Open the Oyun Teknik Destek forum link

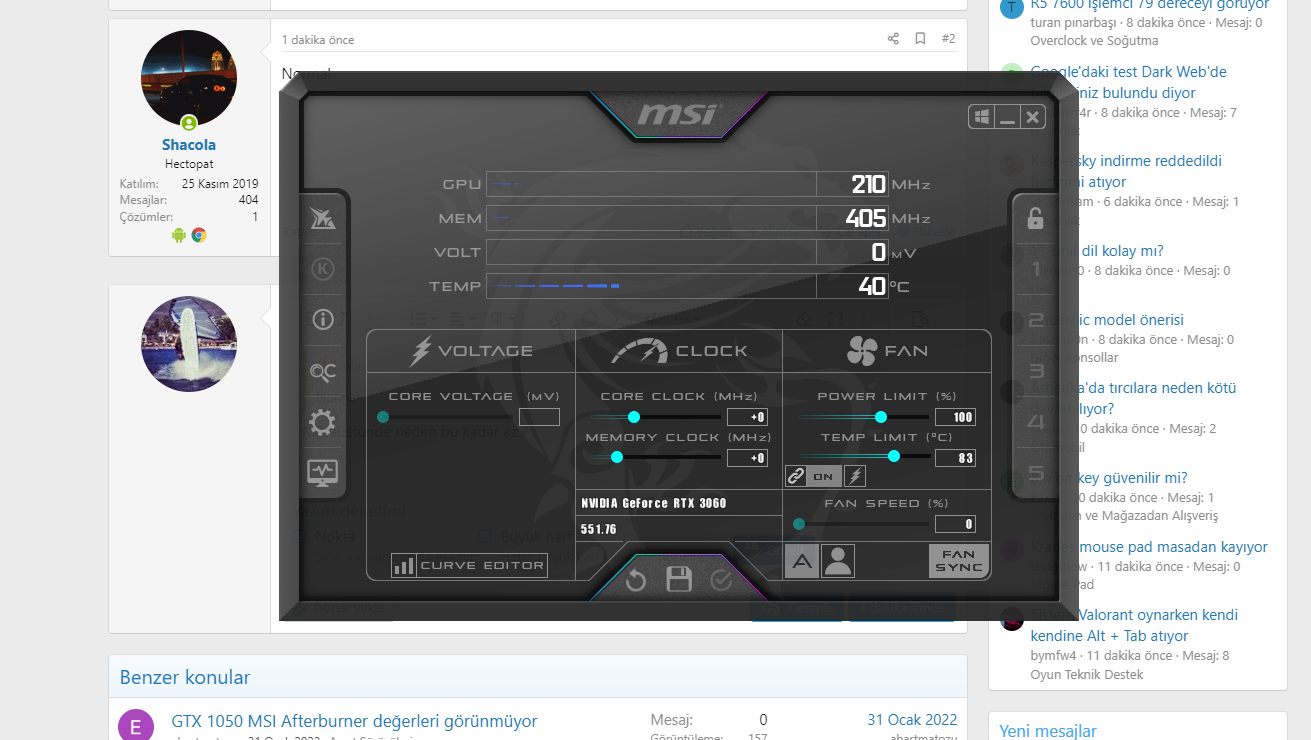[1086, 674]
